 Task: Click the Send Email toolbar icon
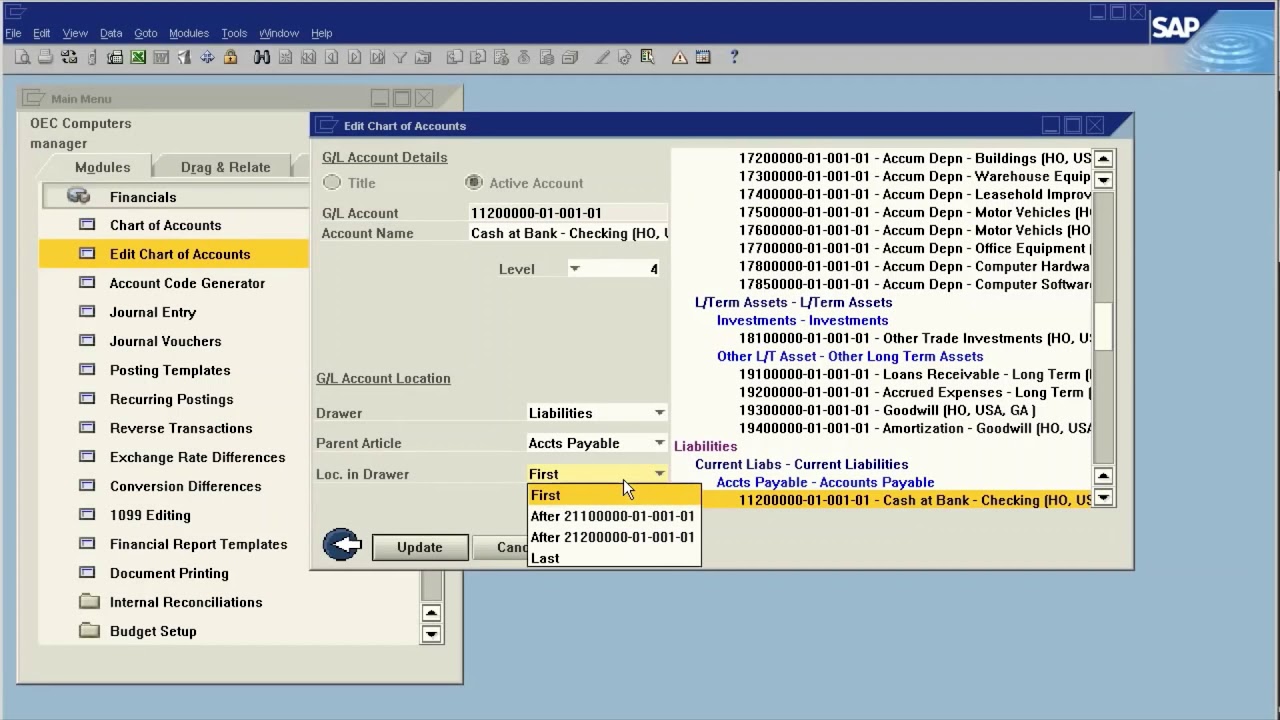pyautogui.click(x=68, y=58)
